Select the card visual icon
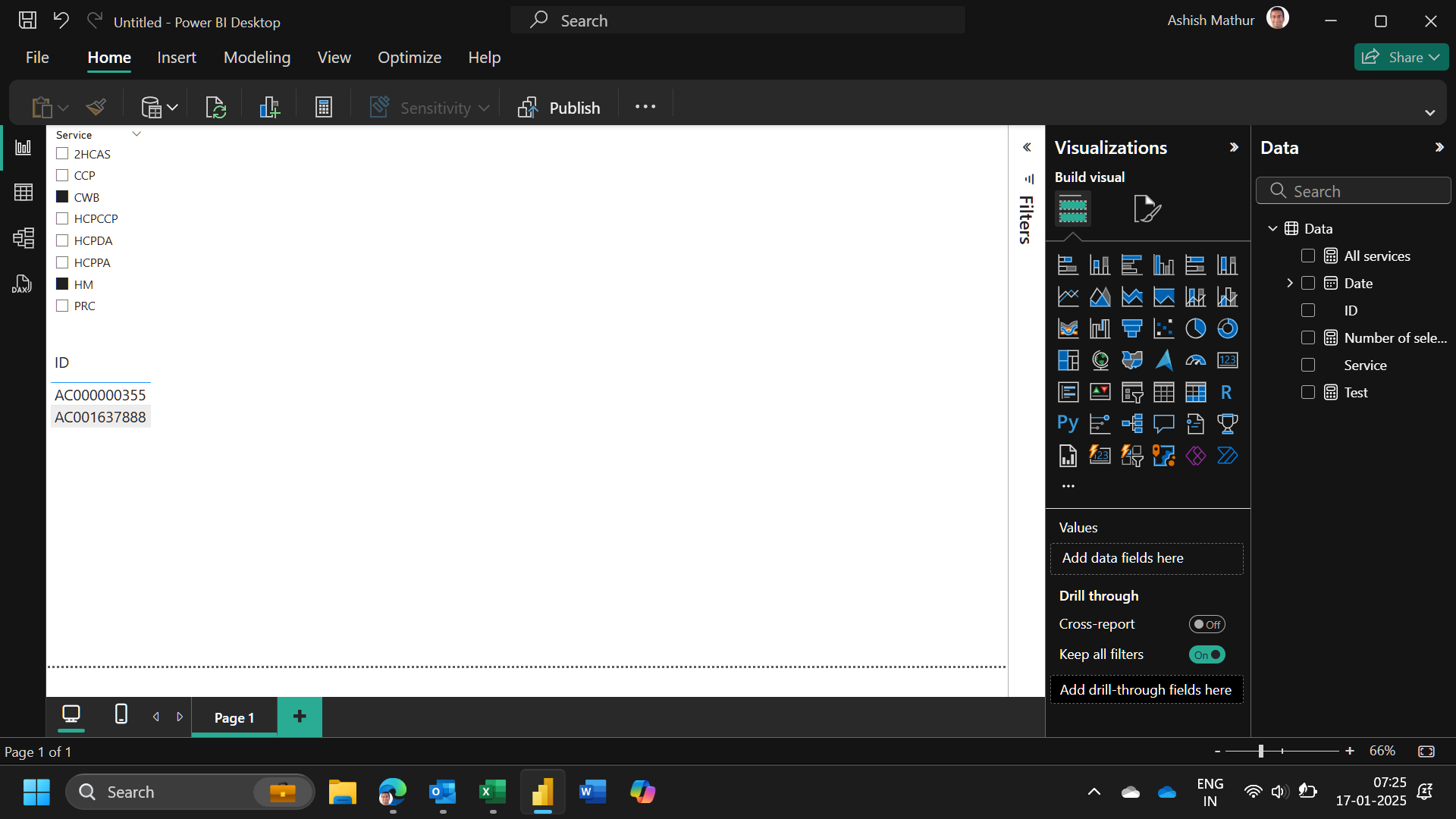Viewport: 1456px width, 819px height. 1228,360
